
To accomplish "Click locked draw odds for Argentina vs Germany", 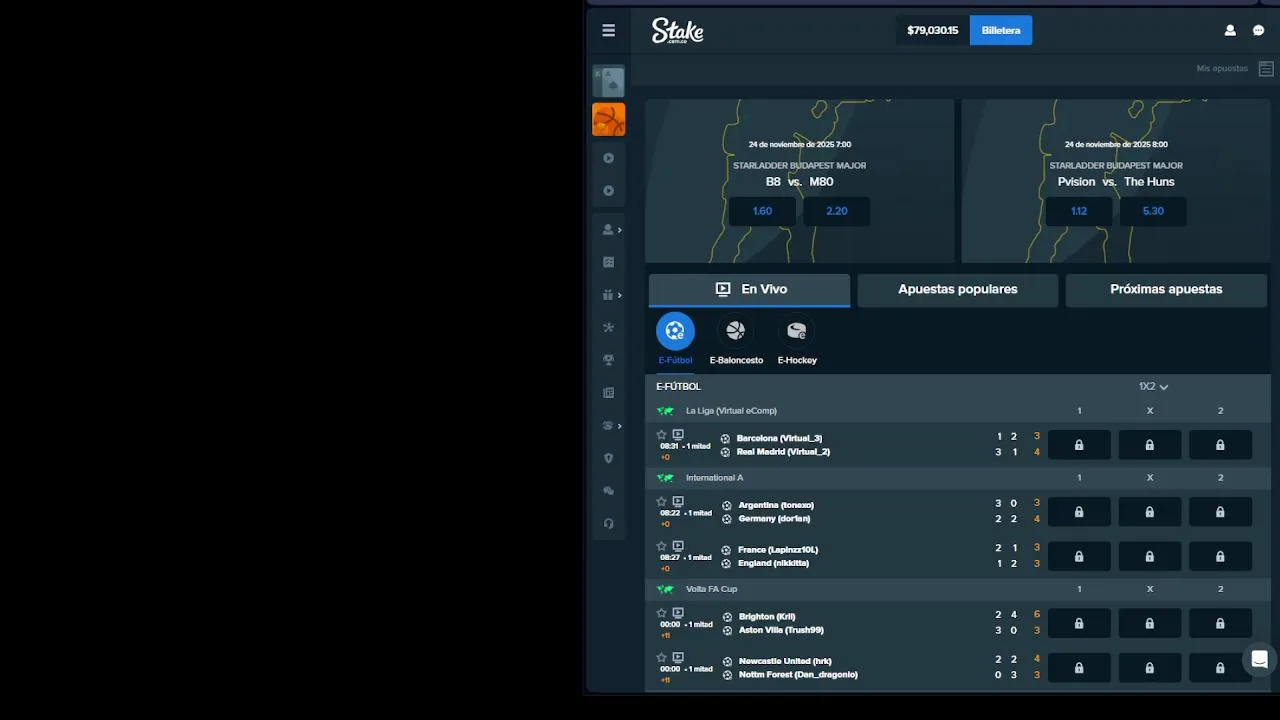I will pos(1150,512).
